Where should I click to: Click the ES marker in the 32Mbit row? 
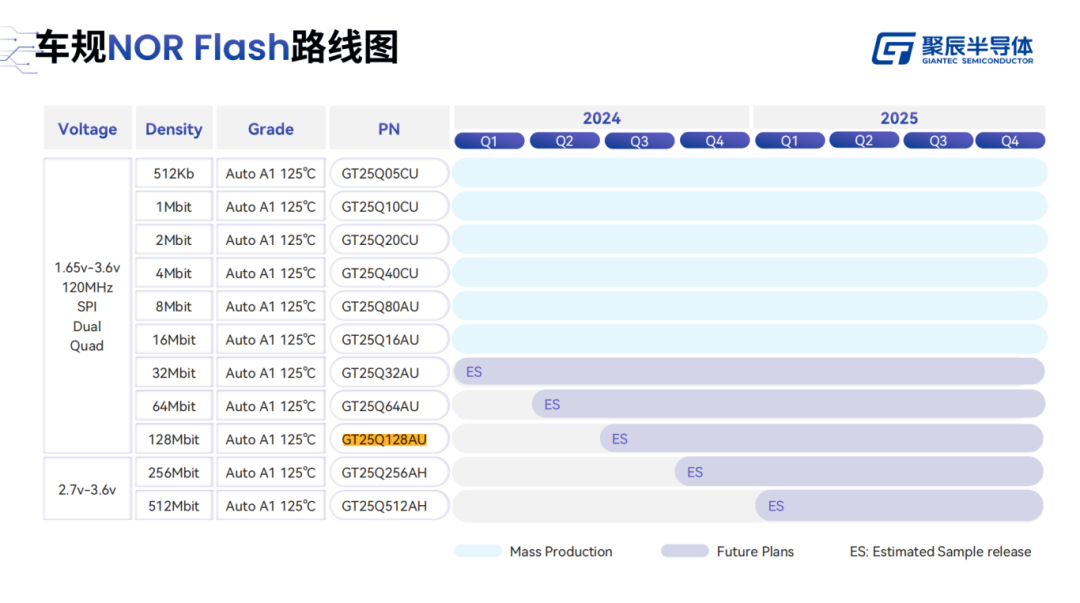click(x=474, y=372)
